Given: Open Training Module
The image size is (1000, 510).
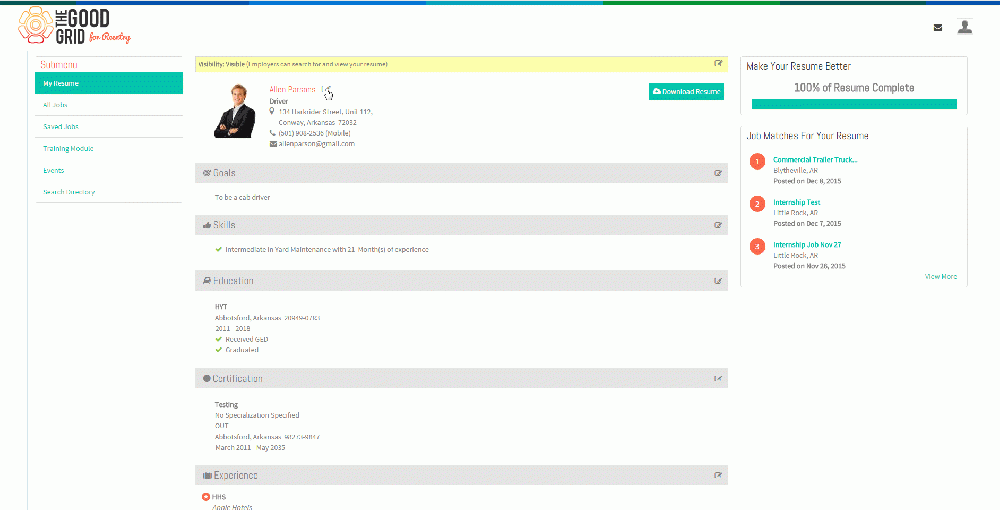Looking at the screenshot, I should [68, 149].
